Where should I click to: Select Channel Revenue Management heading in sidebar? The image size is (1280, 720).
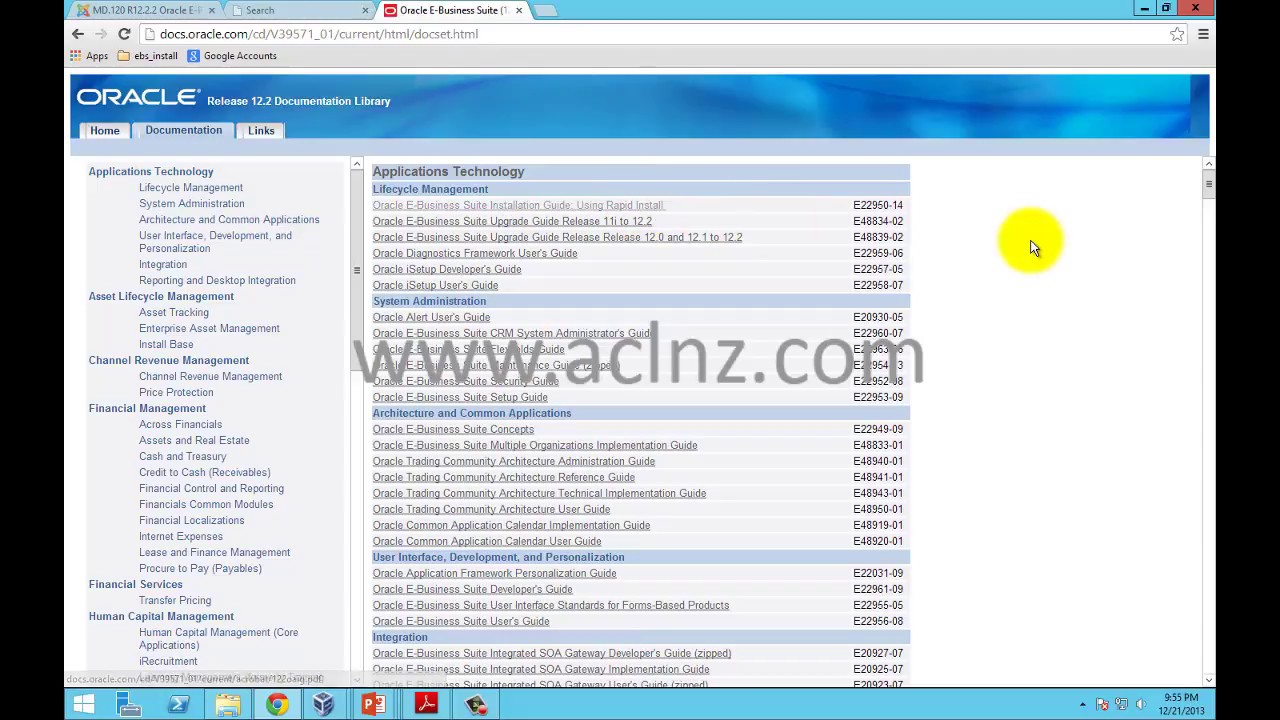[169, 361]
